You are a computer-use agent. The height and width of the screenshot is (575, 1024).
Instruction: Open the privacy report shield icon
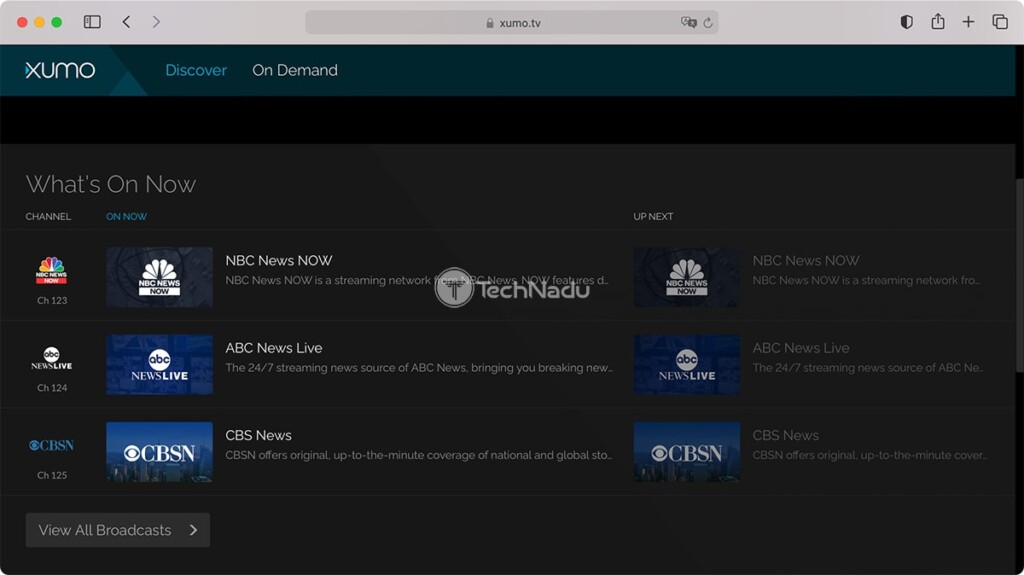tap(906, 22)
